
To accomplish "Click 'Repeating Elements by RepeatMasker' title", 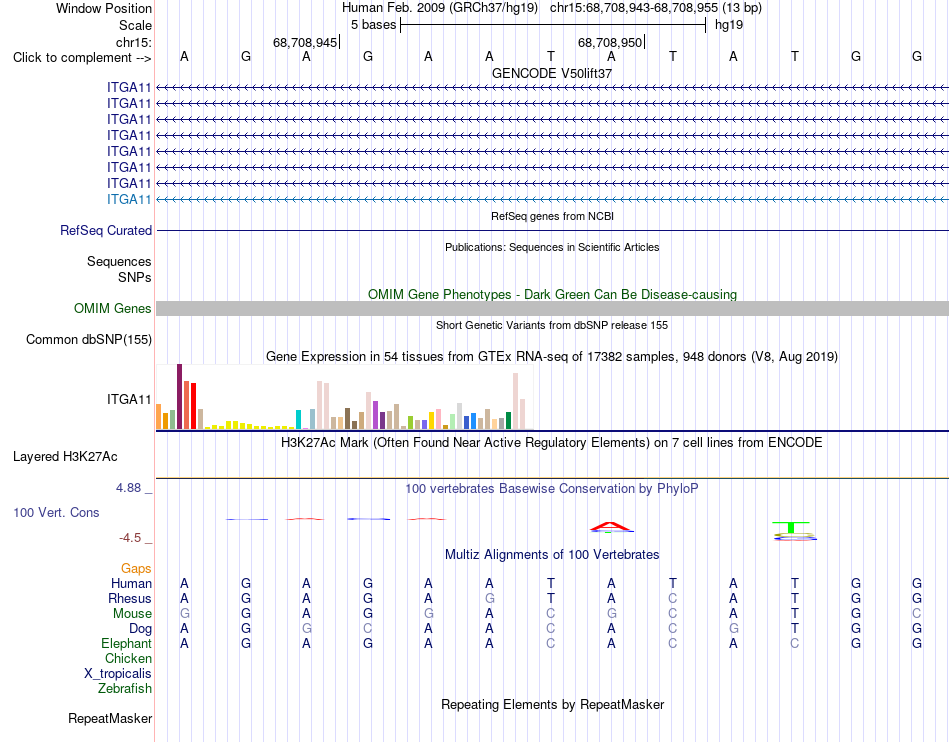I will click(x=552, y=704).
